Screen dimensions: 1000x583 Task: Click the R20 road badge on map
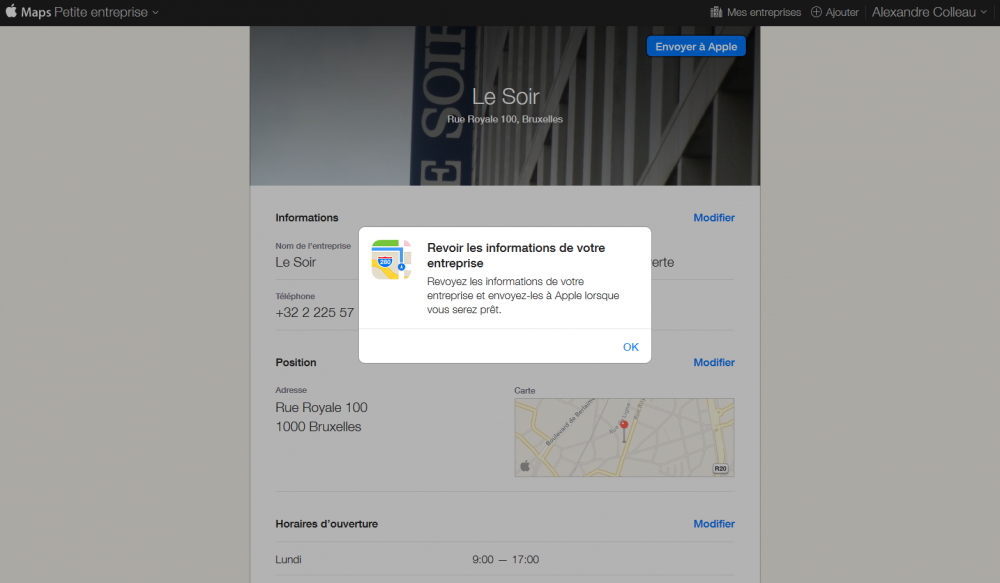[x=720, y=468]
